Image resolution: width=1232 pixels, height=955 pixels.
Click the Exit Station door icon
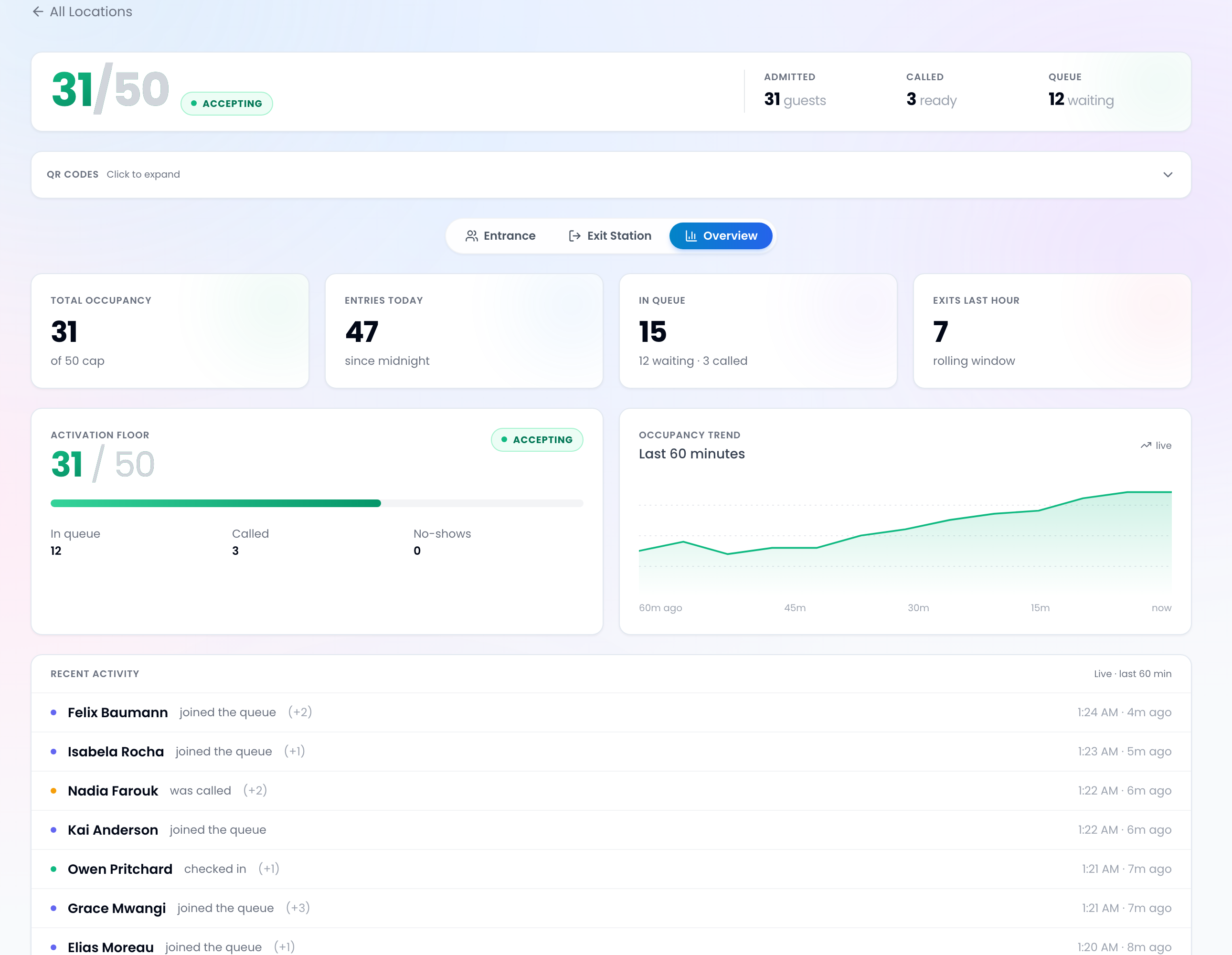click(x=575, y=236)
